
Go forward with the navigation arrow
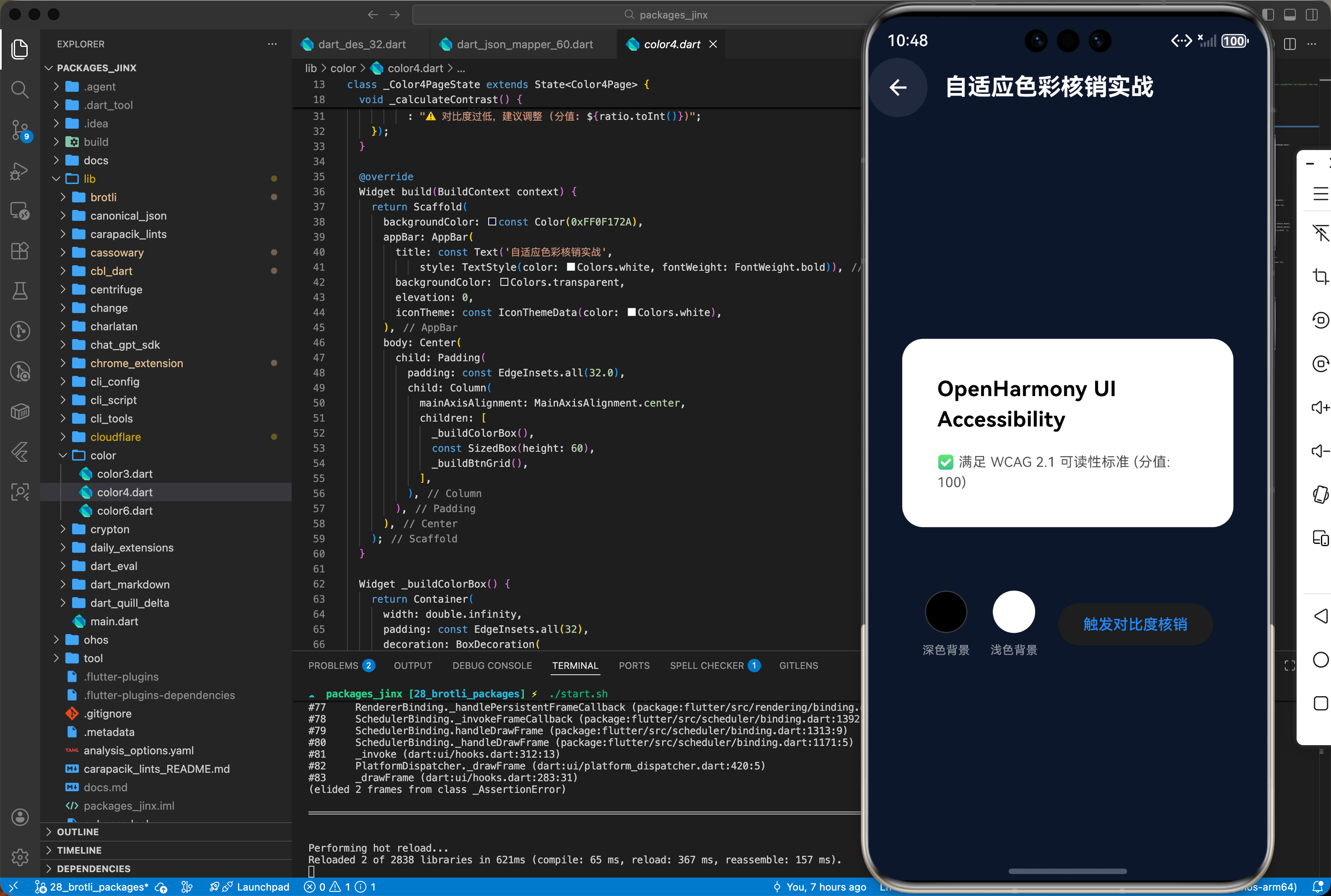click(x=395, y=15)
